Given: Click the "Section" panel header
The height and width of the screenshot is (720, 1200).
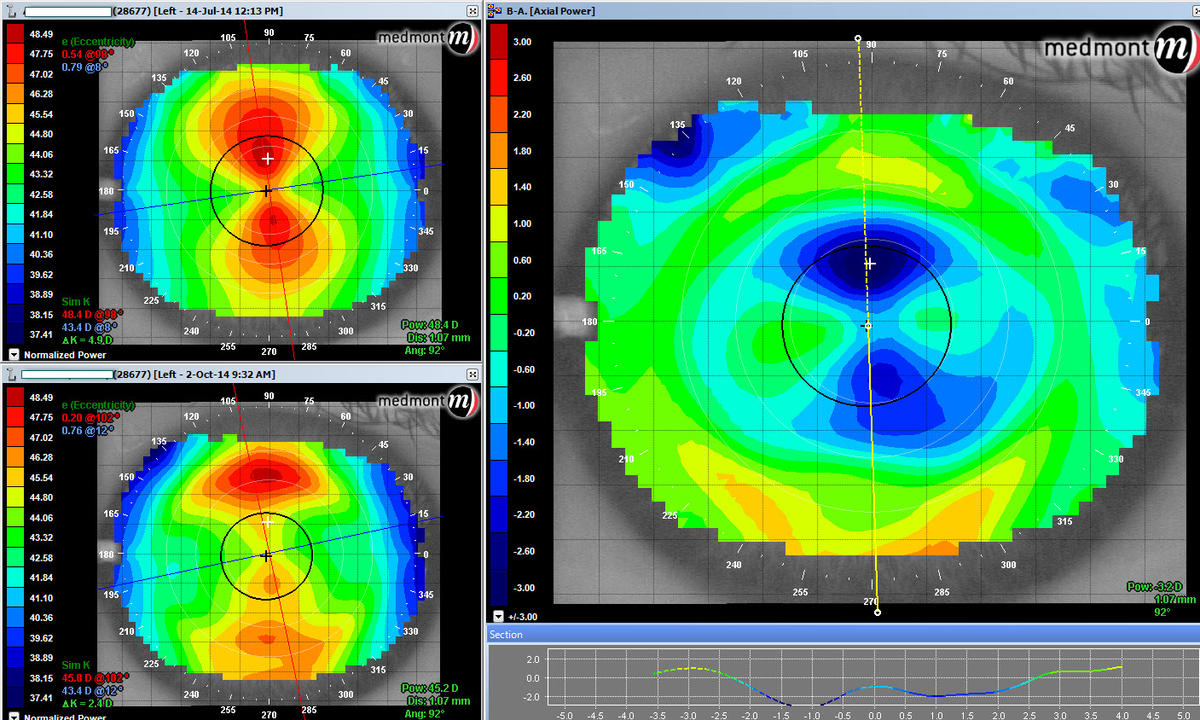Looking at the screenshot, I should pos(843,634).
